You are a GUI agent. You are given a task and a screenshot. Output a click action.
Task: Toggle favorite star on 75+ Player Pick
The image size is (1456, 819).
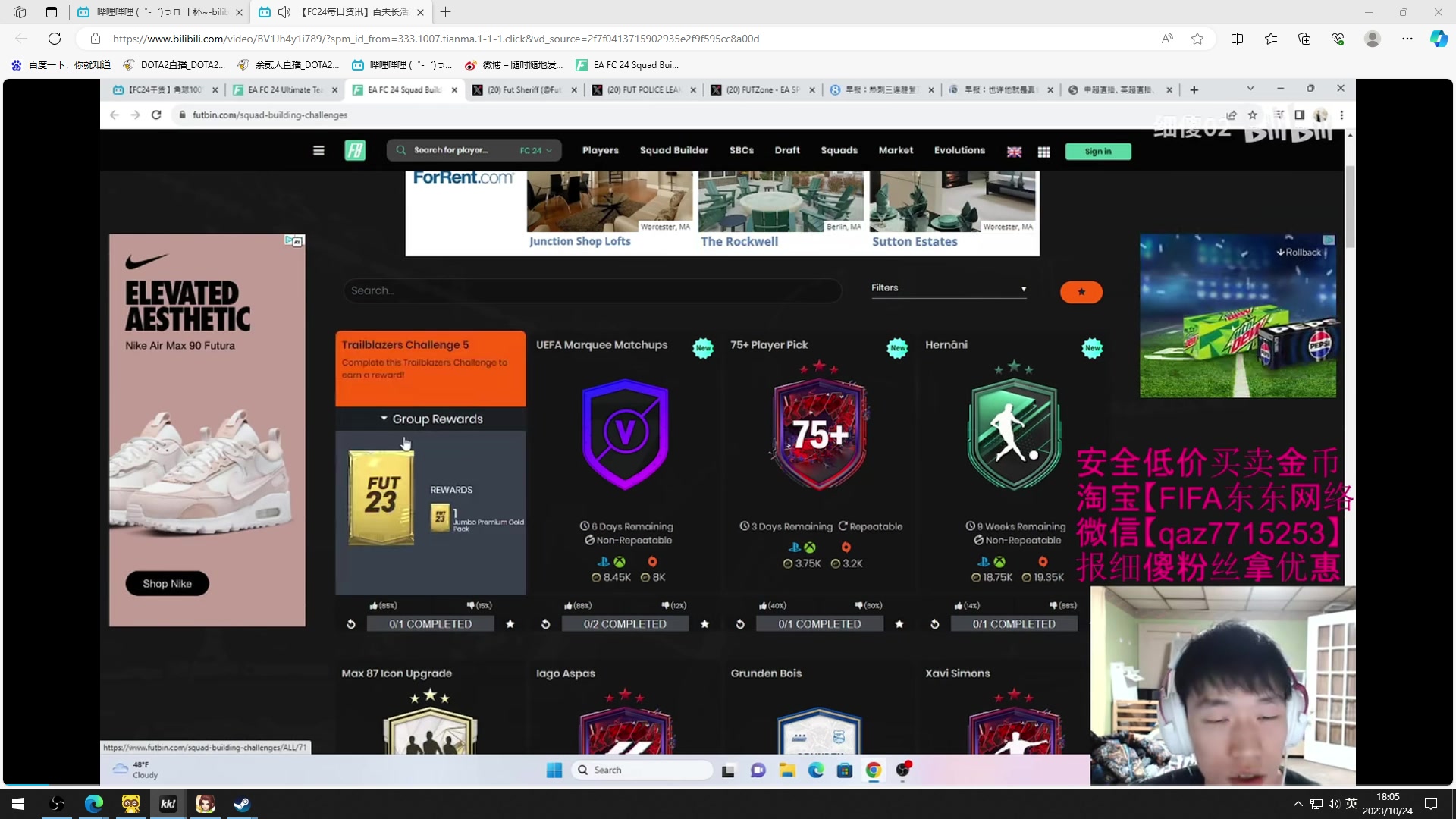(899, 624)
